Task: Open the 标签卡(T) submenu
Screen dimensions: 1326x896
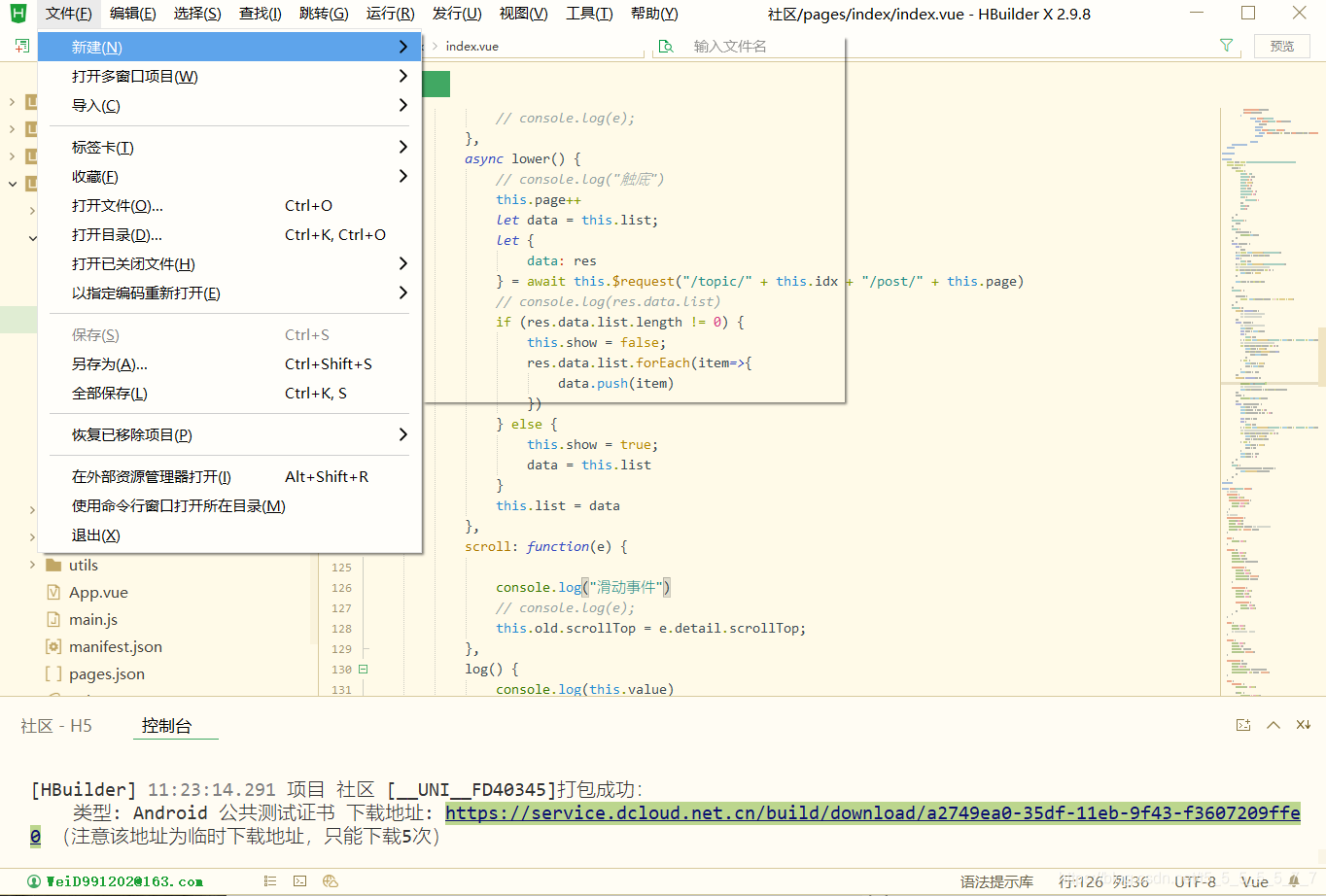Action: (229, 147)
